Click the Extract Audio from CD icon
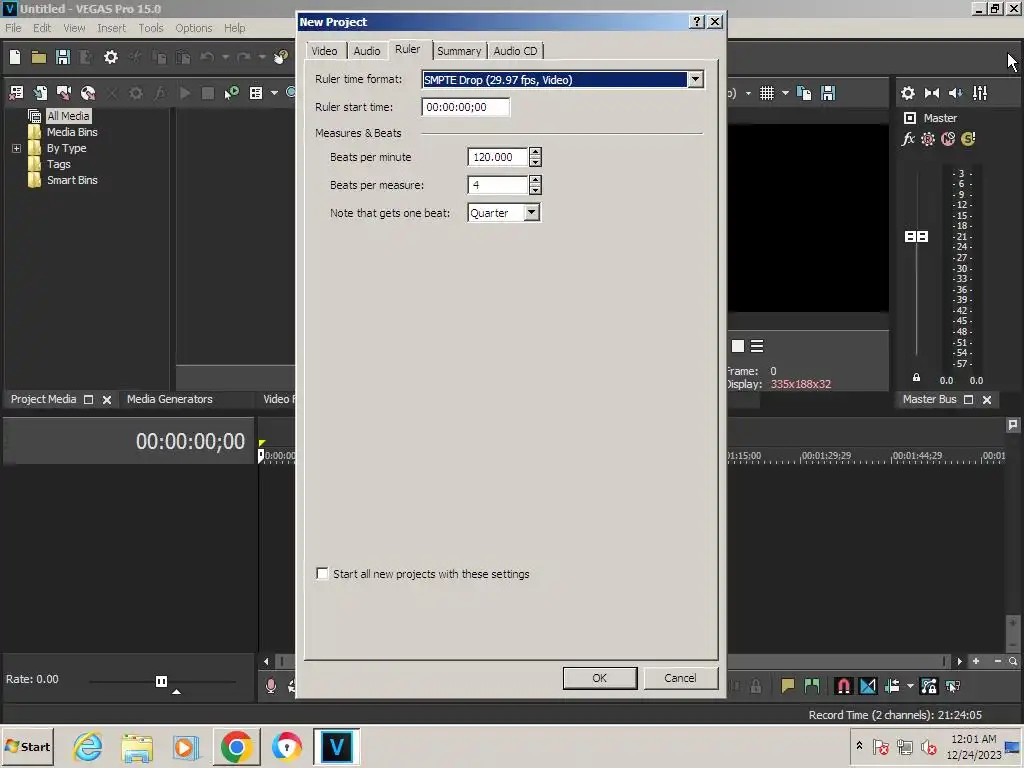 [88, 93]
